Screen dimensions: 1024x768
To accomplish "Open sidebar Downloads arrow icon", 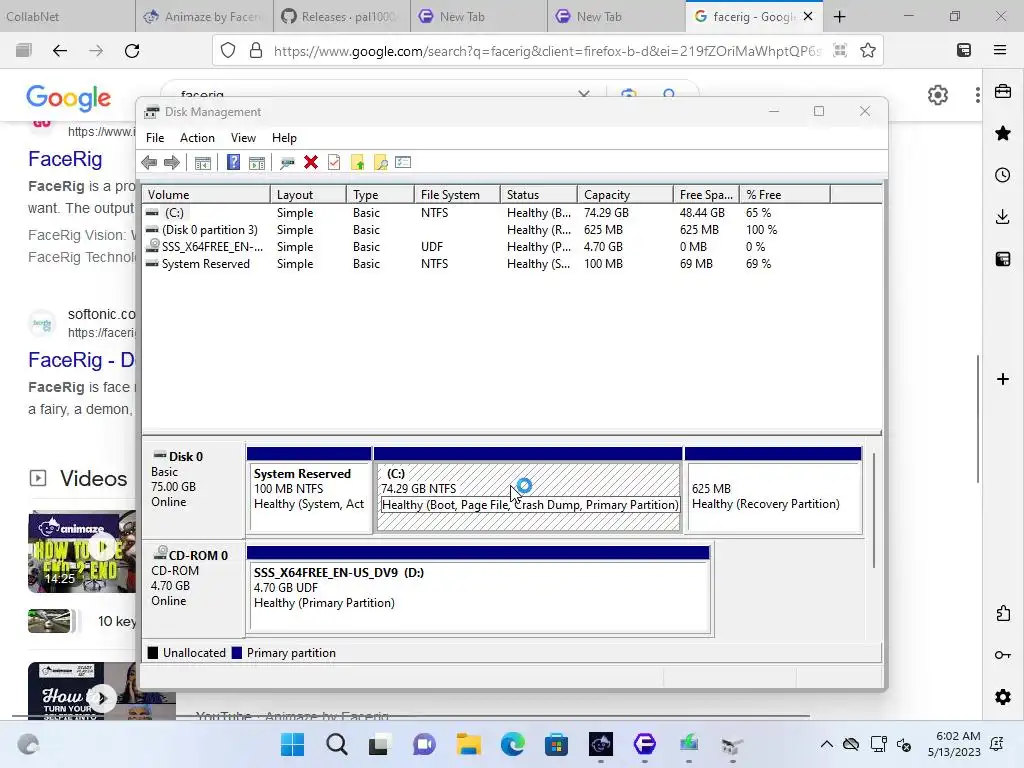I will click(x=1002, y=217).
